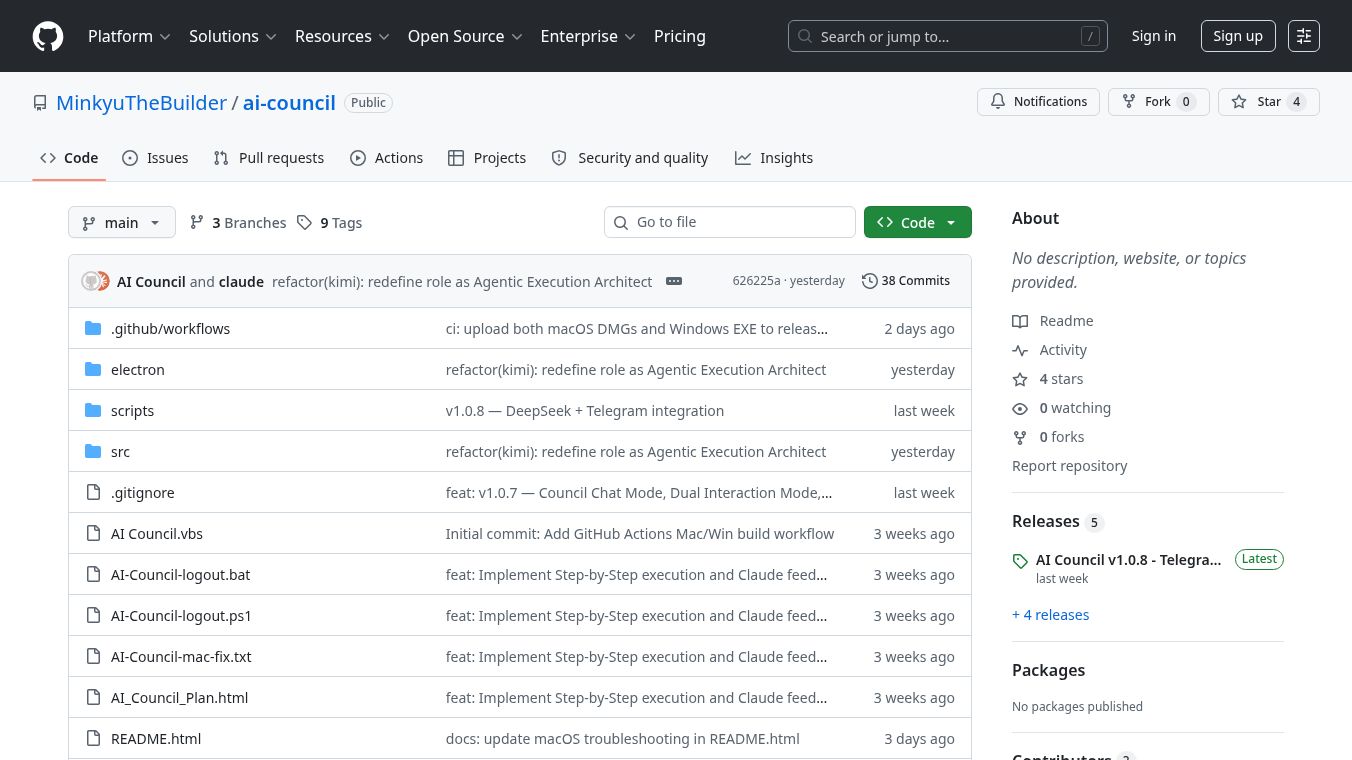Screen dimensions: 1352x760
Task: Focus the Go to file input
Action: coord(730,222)
